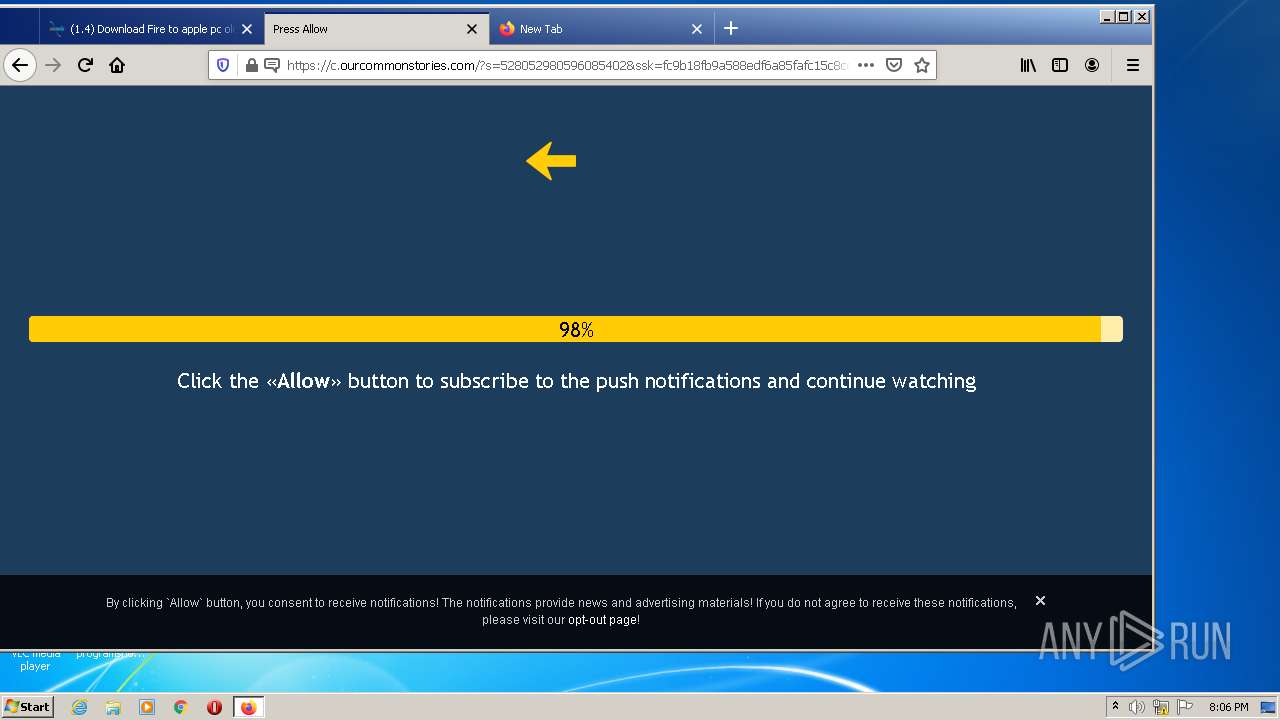Show hidden system tray icons
1280x720 pixels.
point(1115,707)
